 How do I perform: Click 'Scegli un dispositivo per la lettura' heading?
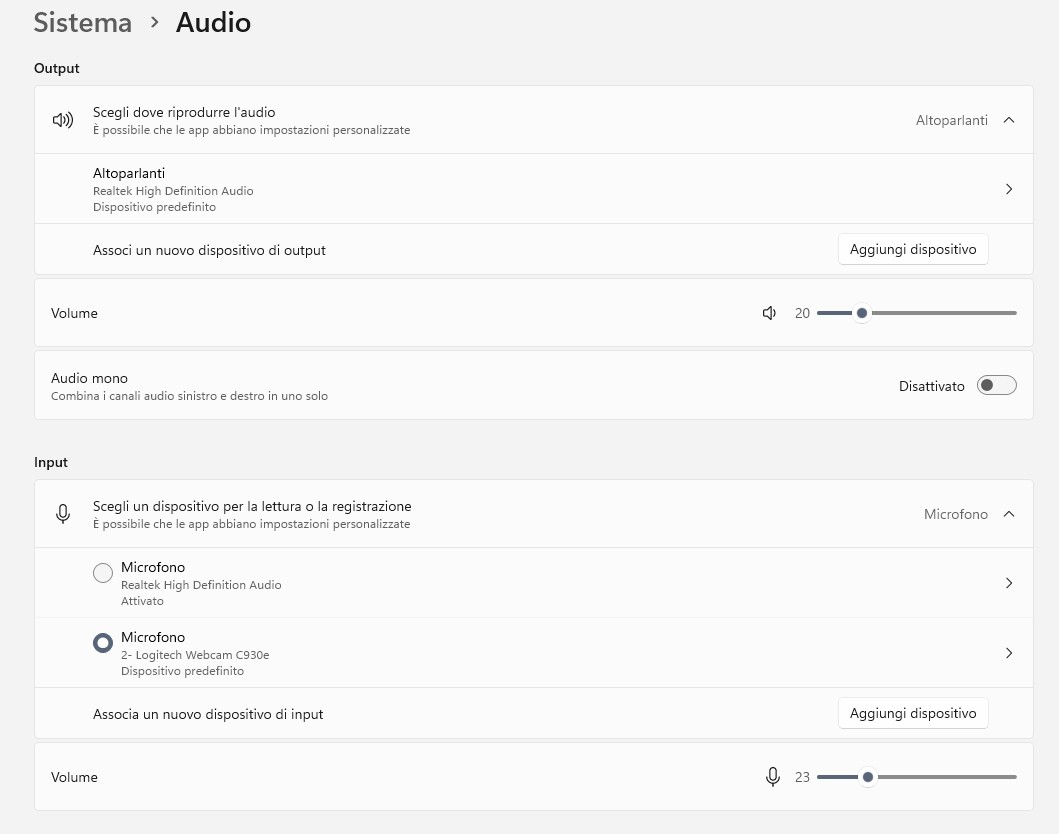[252, 506]
